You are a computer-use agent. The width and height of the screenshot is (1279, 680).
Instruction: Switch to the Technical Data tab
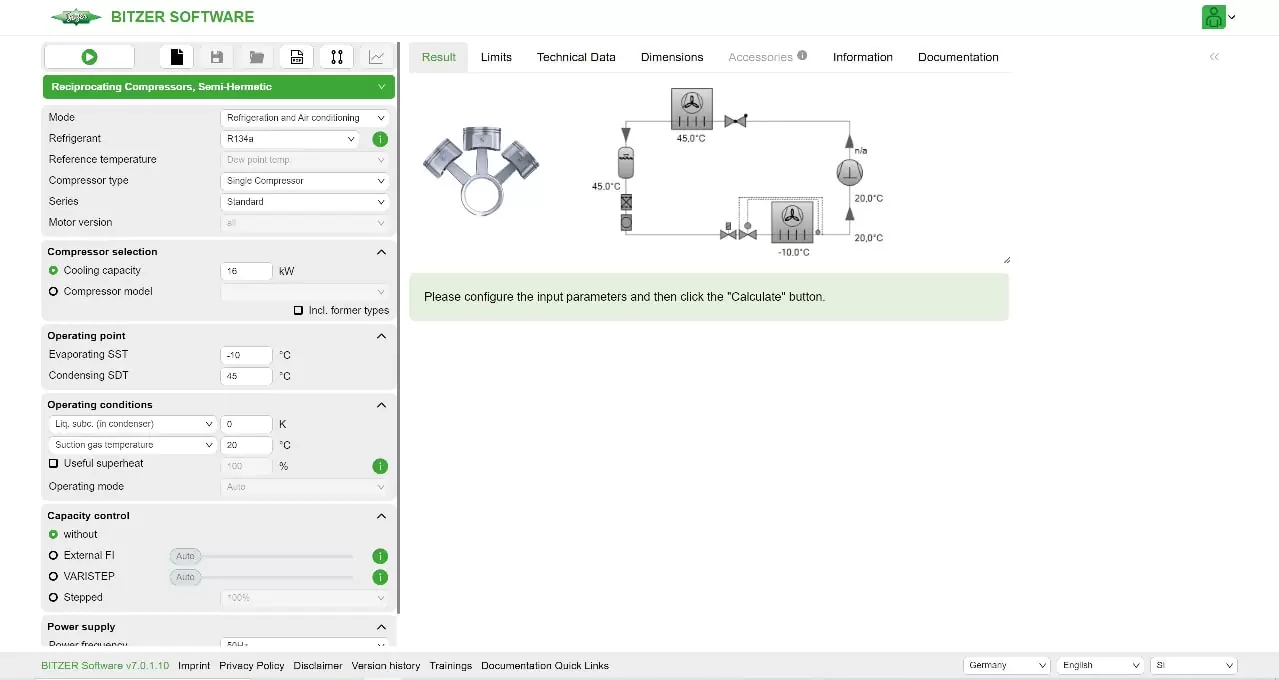pyautogui.click(x=576, y=57)
